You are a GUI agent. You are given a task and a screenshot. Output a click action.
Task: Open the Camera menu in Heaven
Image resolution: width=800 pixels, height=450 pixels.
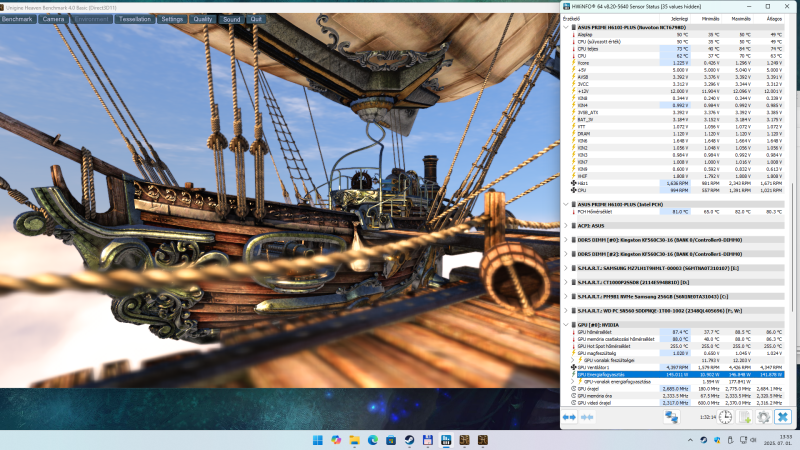tap(54, 19)
